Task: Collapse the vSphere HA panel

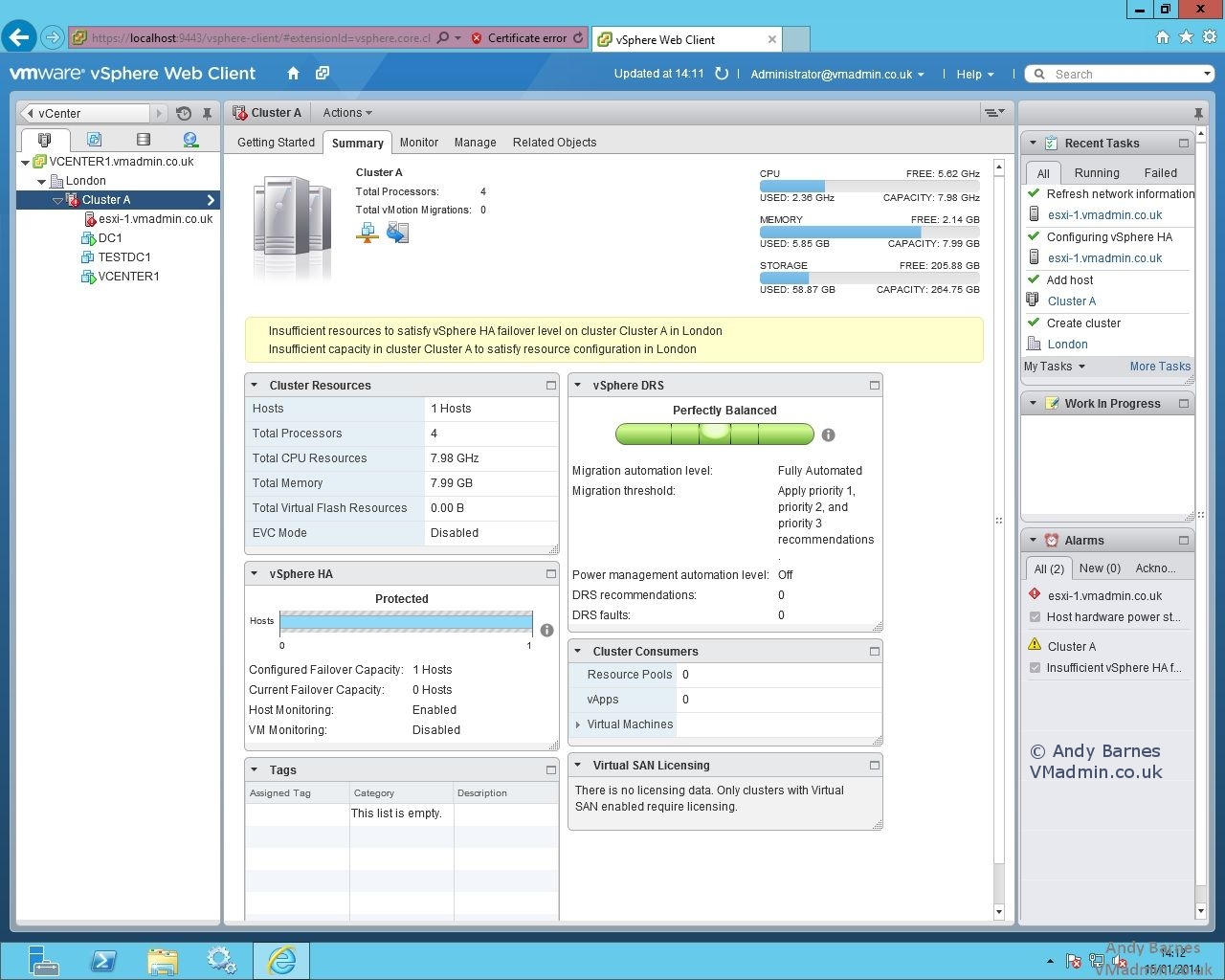Action: tap(254, 573)
